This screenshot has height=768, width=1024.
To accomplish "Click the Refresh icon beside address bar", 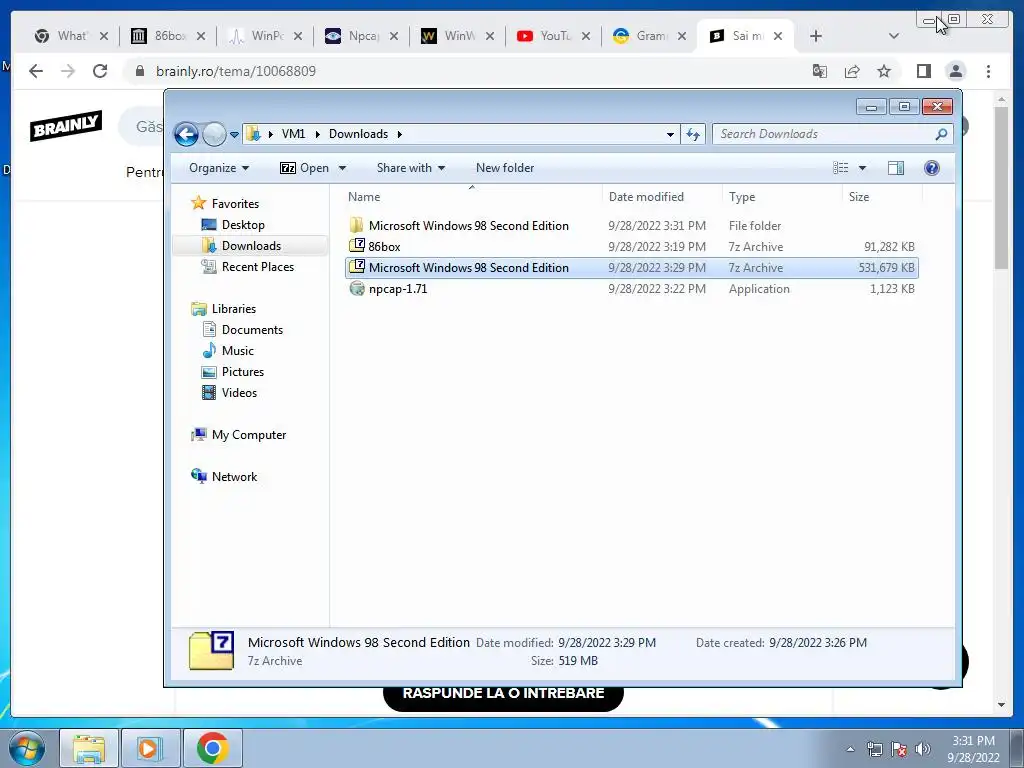I will click(x=692, y=135).
